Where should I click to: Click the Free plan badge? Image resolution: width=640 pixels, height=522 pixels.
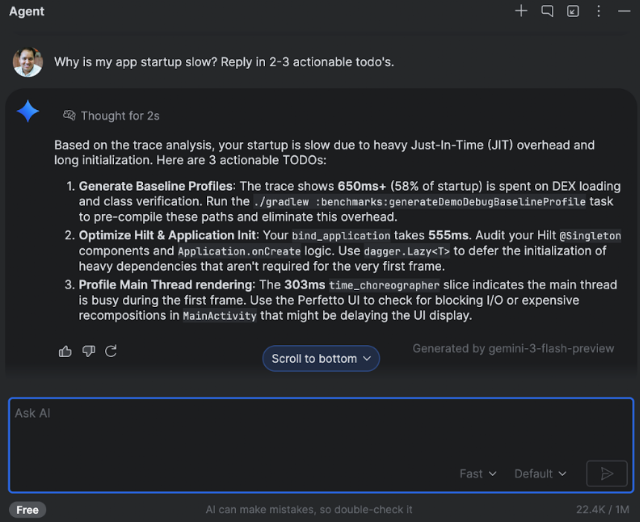pyautogui.click(x=27, y=510)
